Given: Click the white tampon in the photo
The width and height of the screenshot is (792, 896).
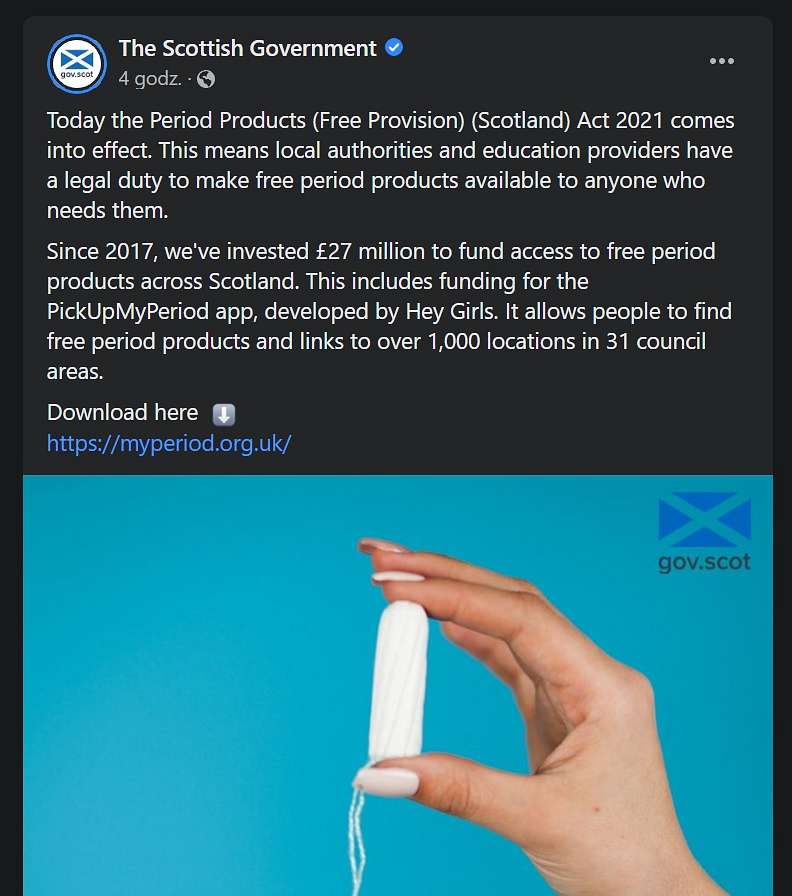Looking at the screenshot, I should click(399, 682).
